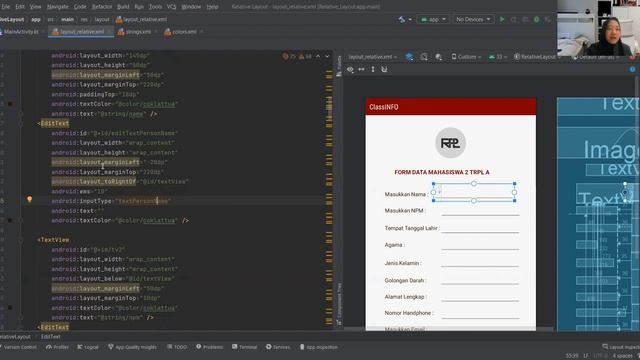Viewport: 640px width, 360px height.
Task: Open the Custom device dropdown
Action: click(x=466, y=57)
